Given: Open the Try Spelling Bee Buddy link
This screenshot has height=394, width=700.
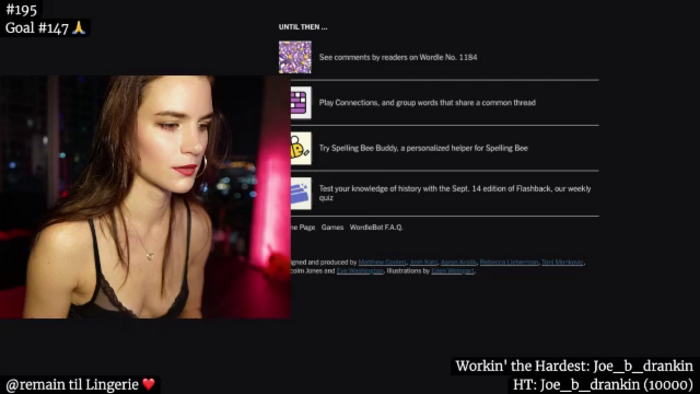Looking at the screenshot, I should (423, 148).
